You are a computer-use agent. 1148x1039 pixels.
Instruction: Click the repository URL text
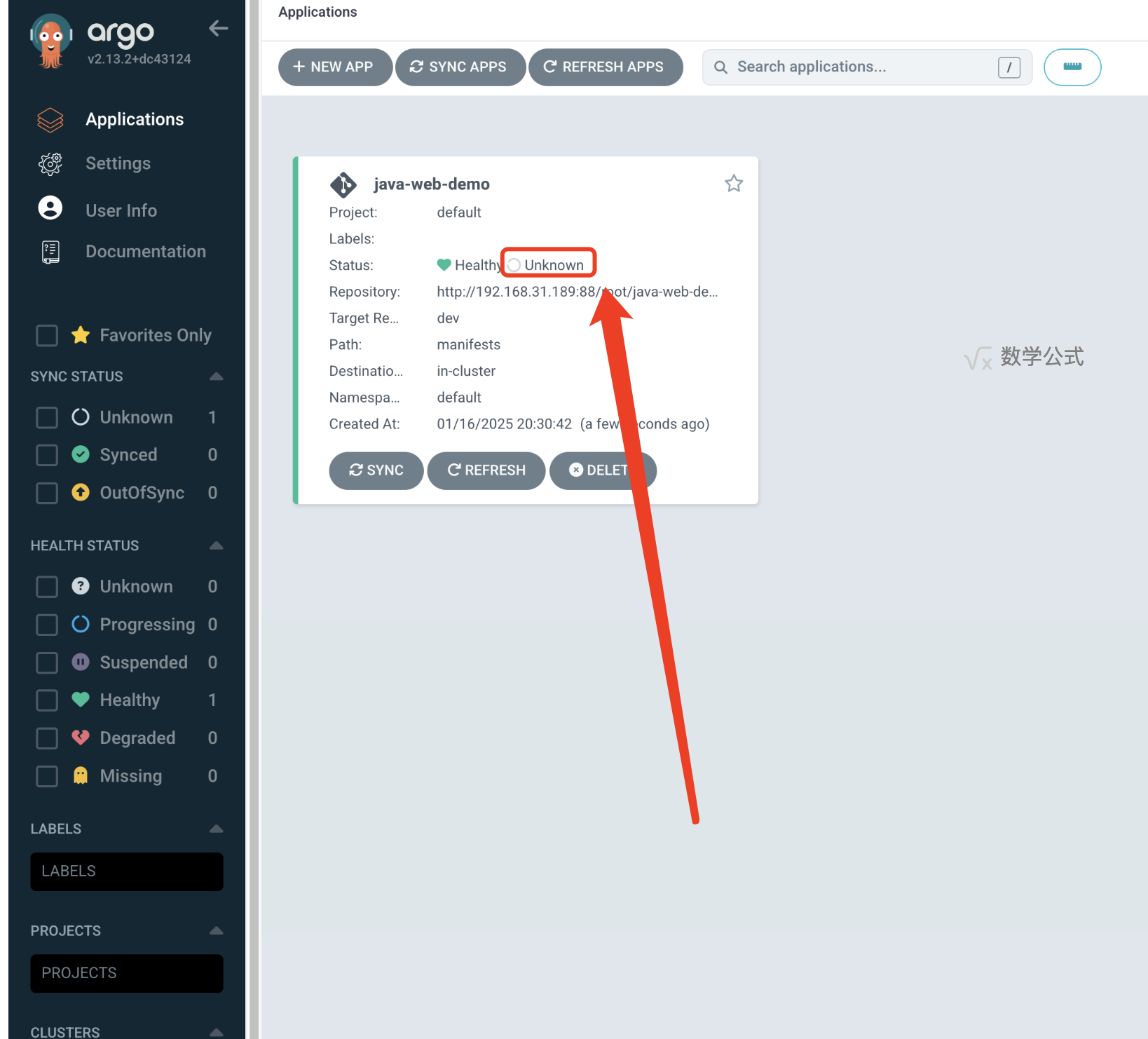(578, 292)
